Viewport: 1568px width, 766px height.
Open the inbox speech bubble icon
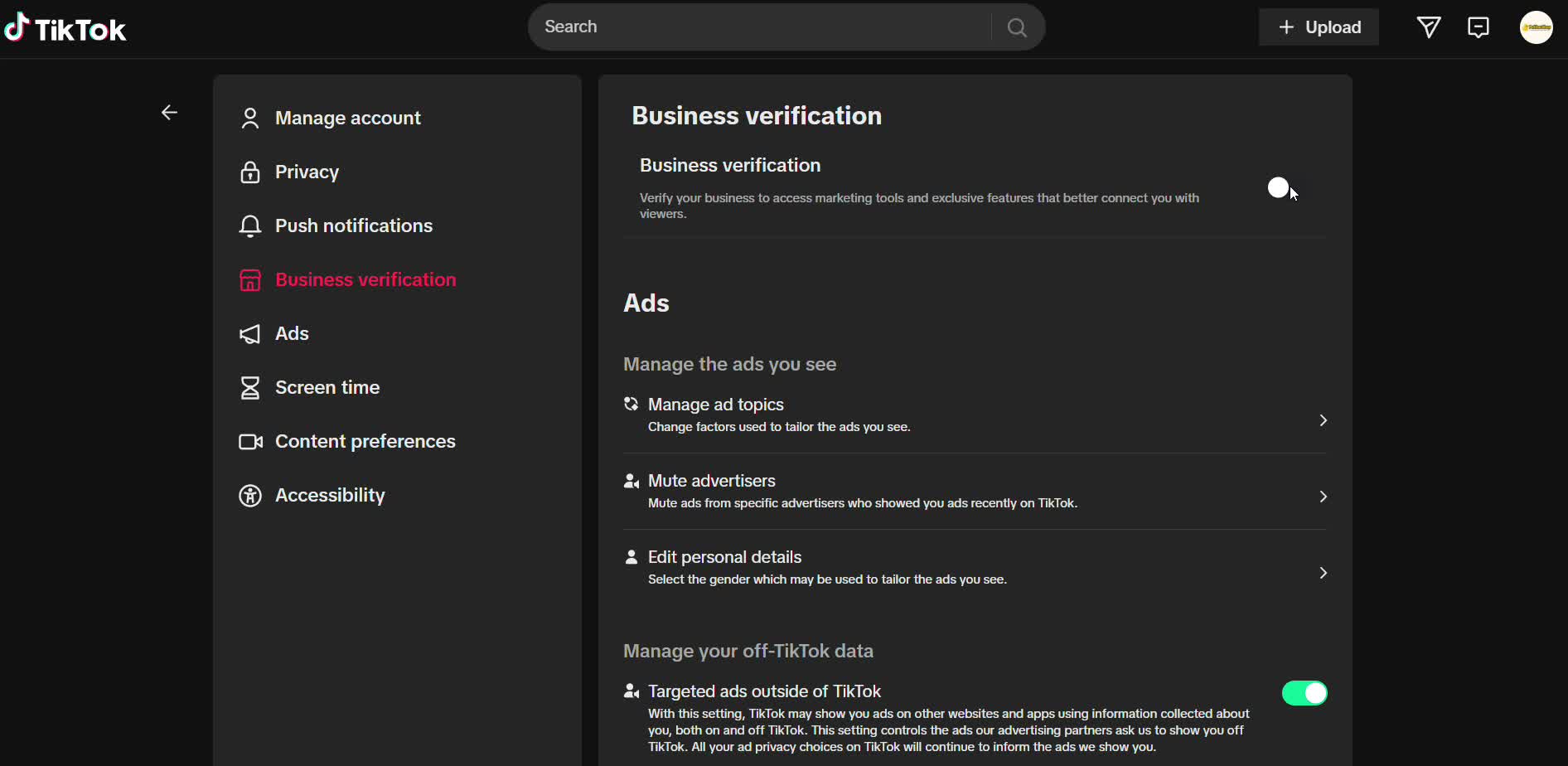[1478, 27]
